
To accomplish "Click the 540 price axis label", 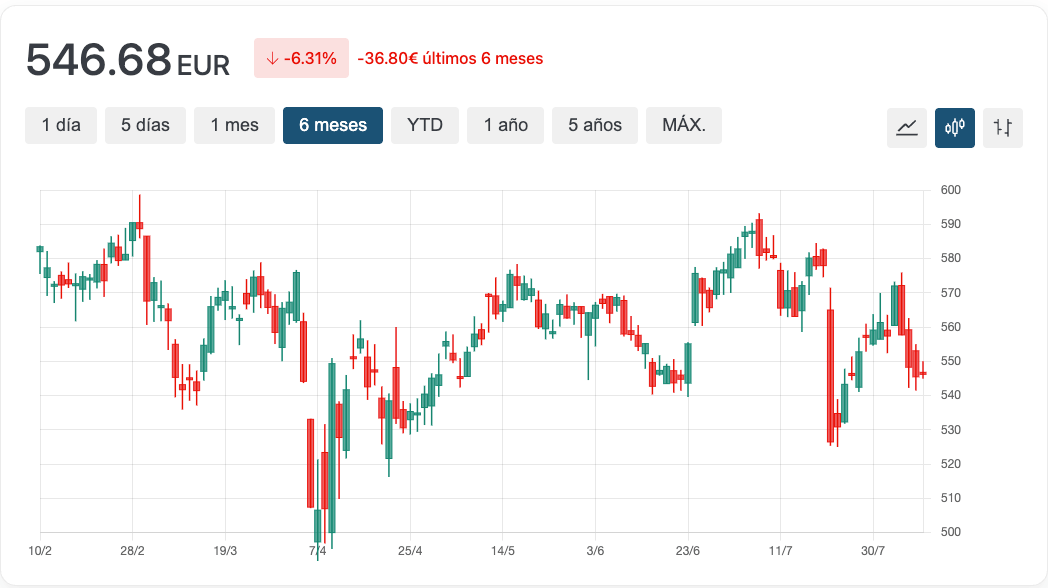I will [950, 395].
